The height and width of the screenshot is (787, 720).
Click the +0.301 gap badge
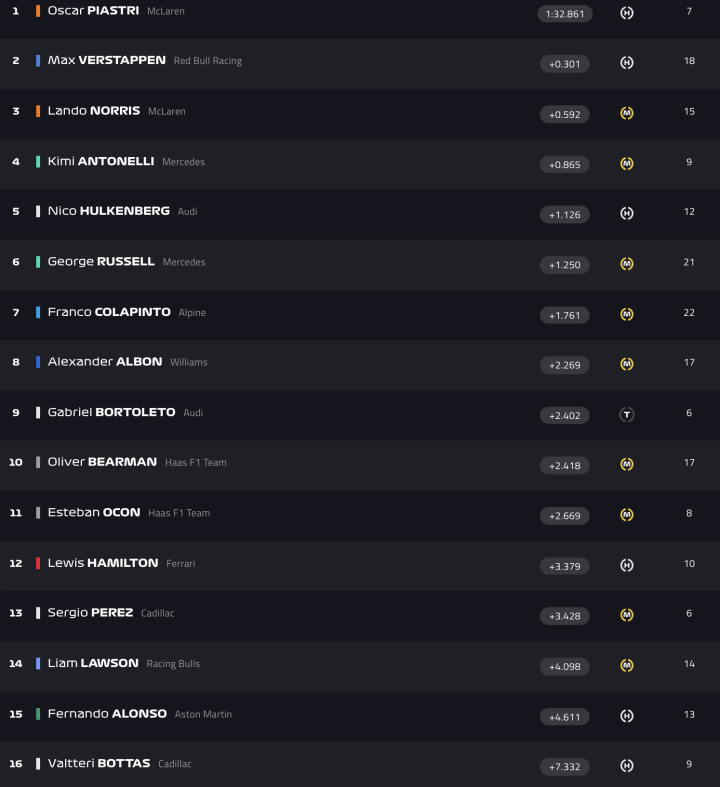pos(565,64)
